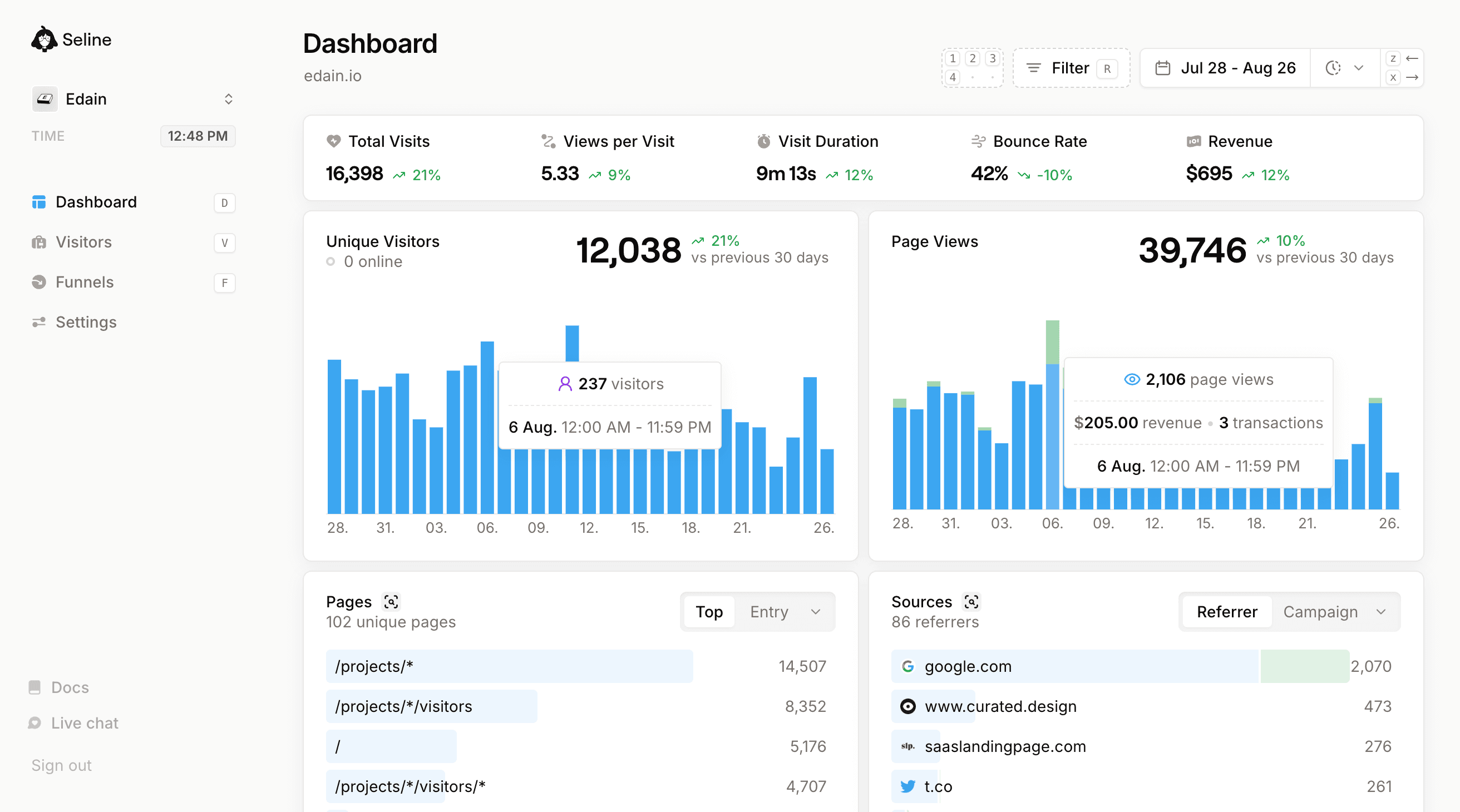
Task: Open the Entry dropdown chevron in Pages
Action: pyautogui.click(x=816, y=612)
